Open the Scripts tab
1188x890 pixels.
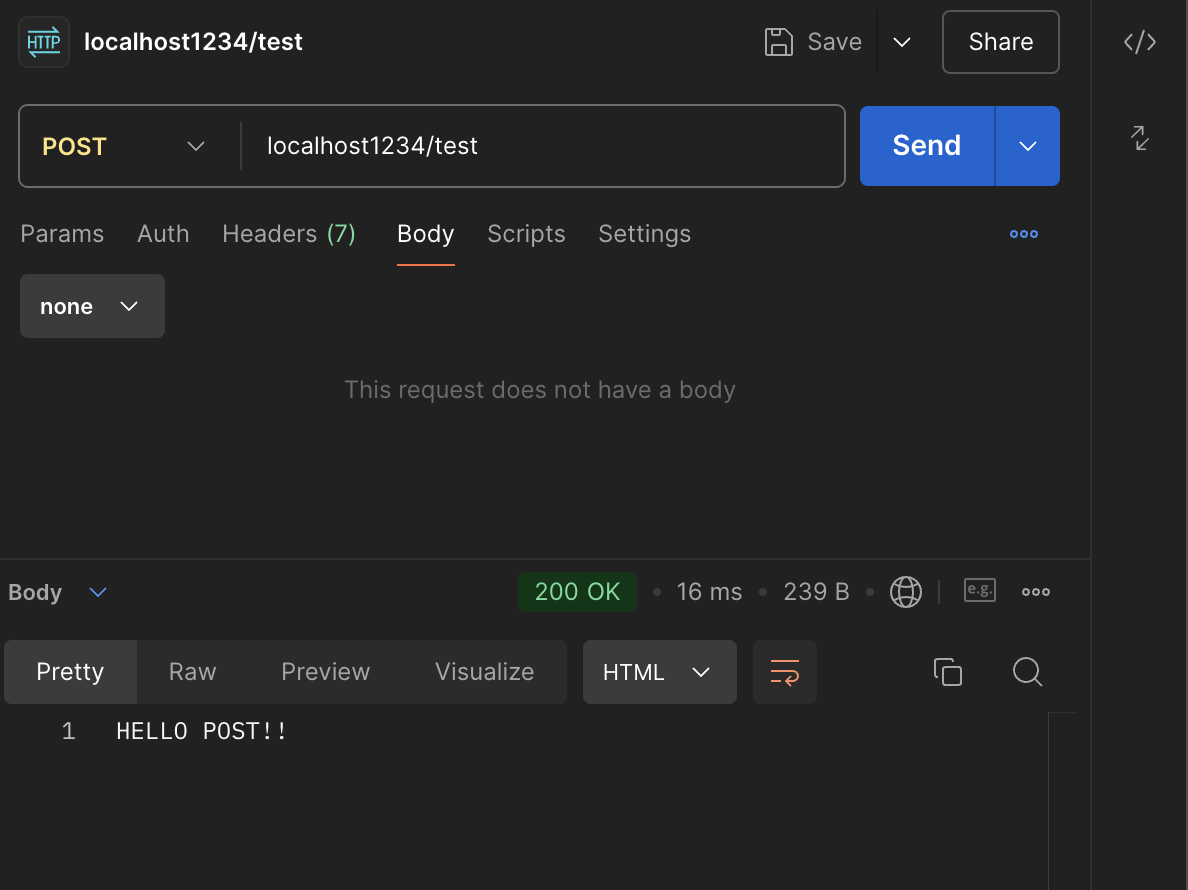[526, 234]
